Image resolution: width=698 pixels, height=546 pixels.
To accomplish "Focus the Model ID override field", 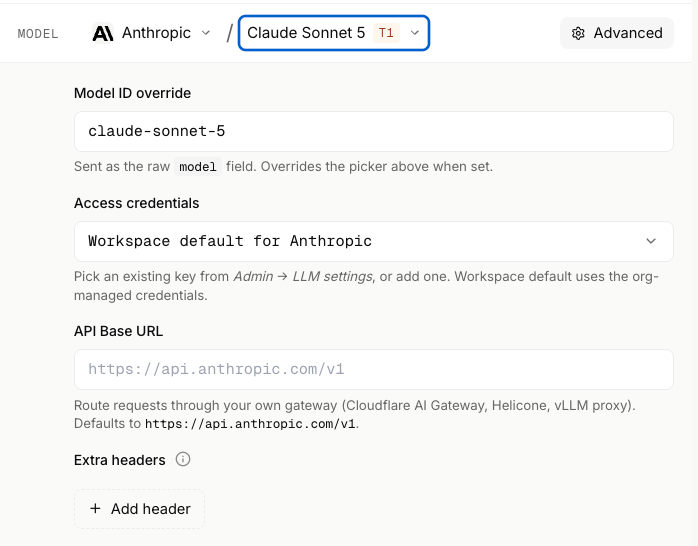I will click(x=373, y=131).
